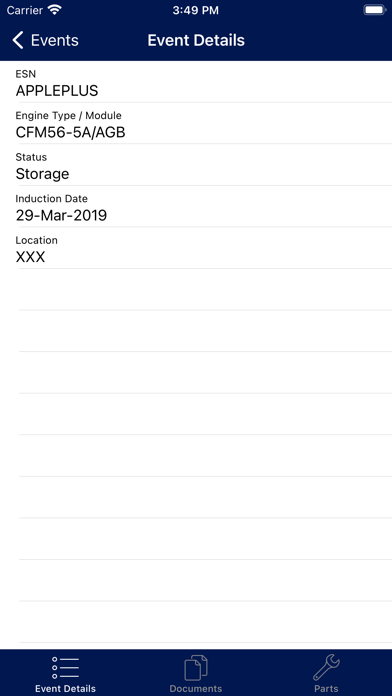Screen dimensions: 392x696
Task: Select the Event Details list icon
Action: [x=65, y=668]
